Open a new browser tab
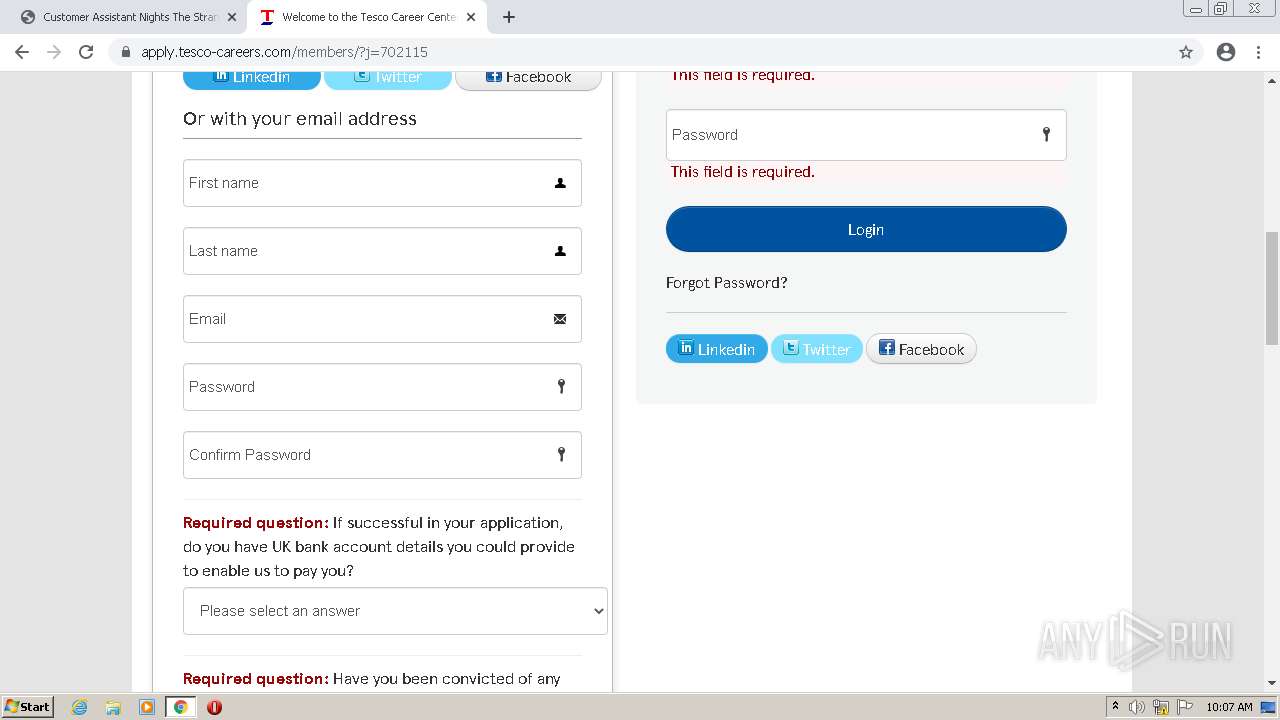The height and width of the screenshot is (720, 1280). [x=509, y=17]
